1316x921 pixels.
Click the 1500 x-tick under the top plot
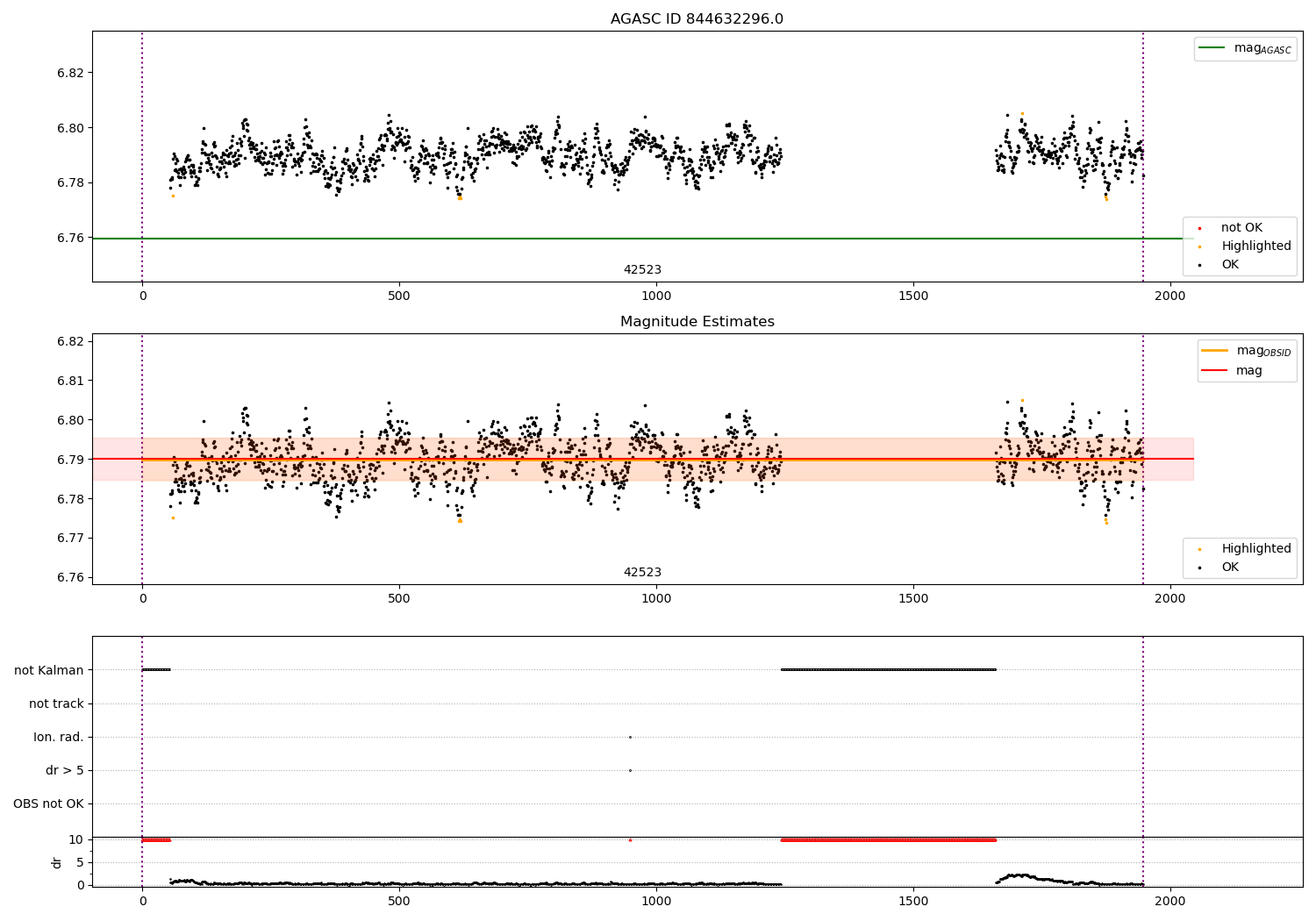tap(913, 296)
